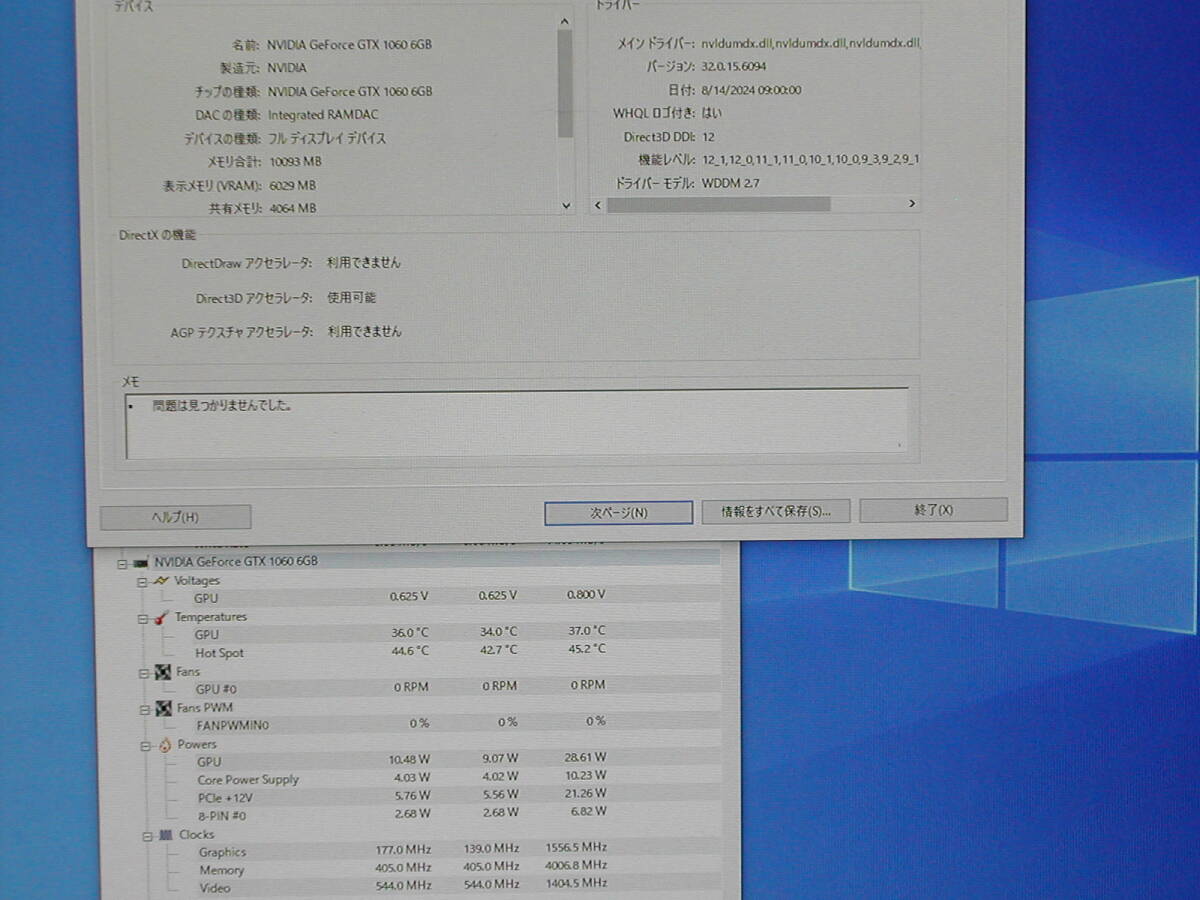This screenshot has width=1200, height=900.
Task: Click the driver date 8/14/2024 09:00:00
Action: pyautogui.click(x=751, y=89)
